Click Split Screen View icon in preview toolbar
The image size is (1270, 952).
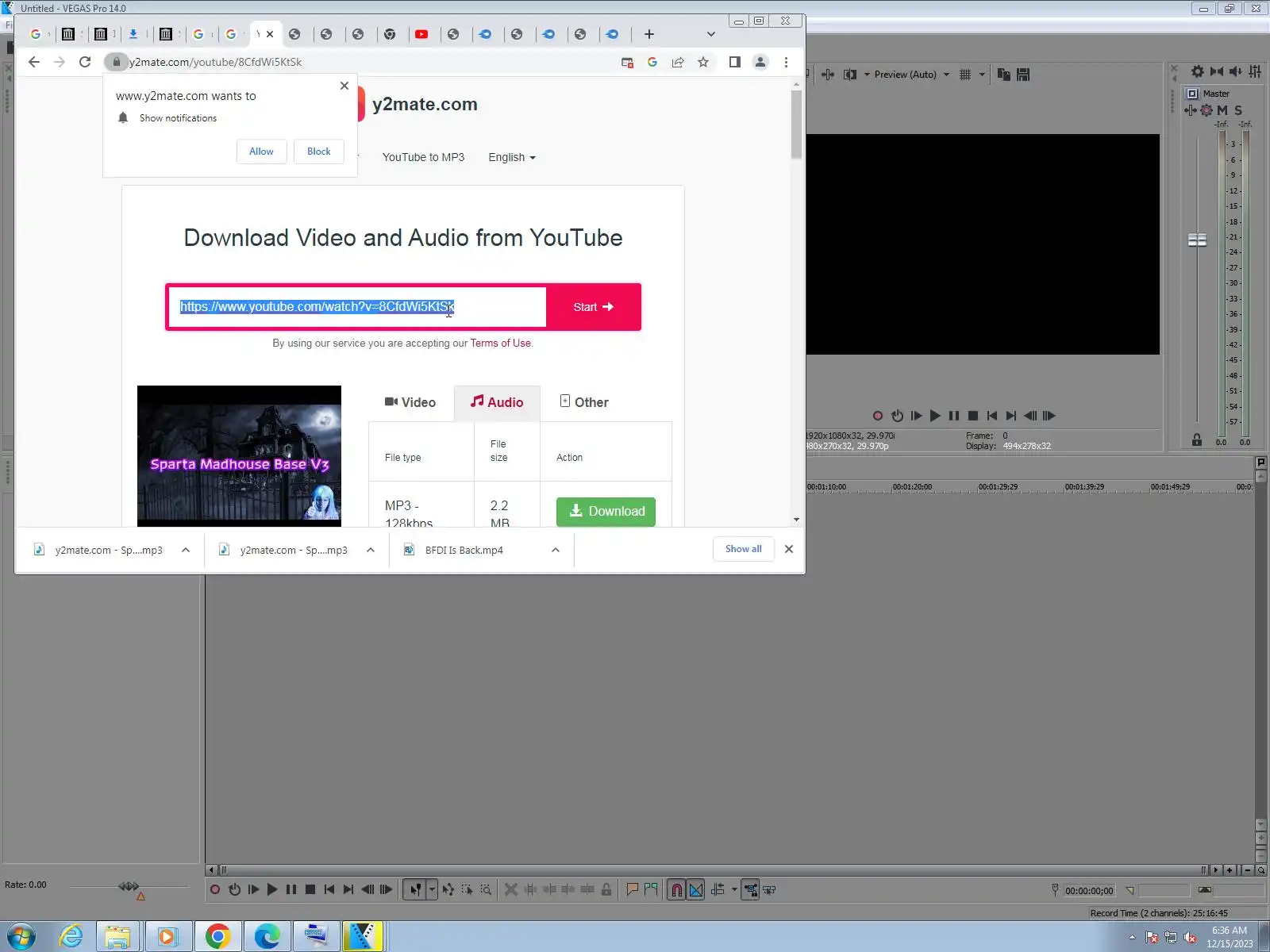(850, 75)
